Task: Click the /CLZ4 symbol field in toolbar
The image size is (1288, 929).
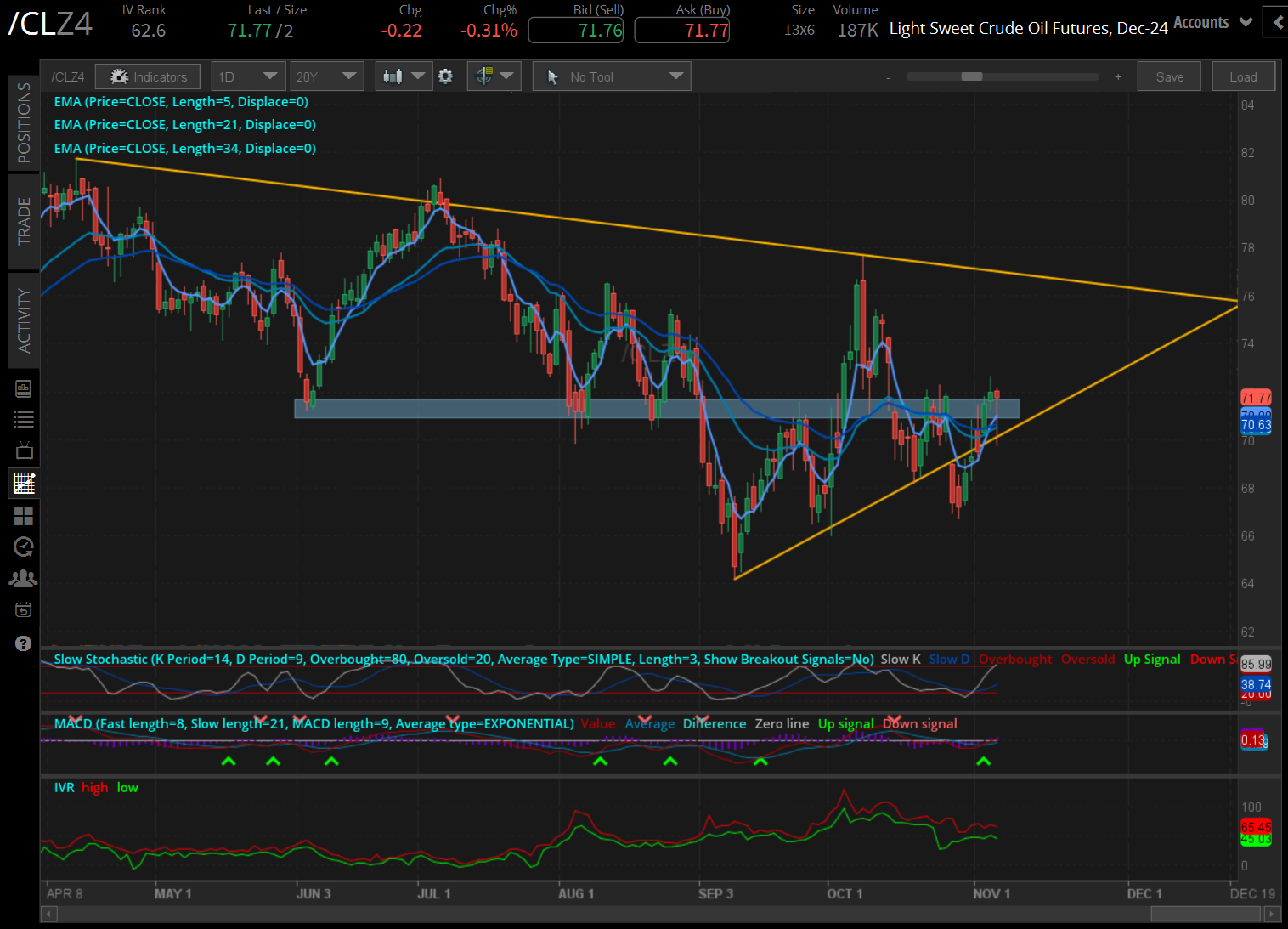Action: pyautogui.click(x=68, y=76)
